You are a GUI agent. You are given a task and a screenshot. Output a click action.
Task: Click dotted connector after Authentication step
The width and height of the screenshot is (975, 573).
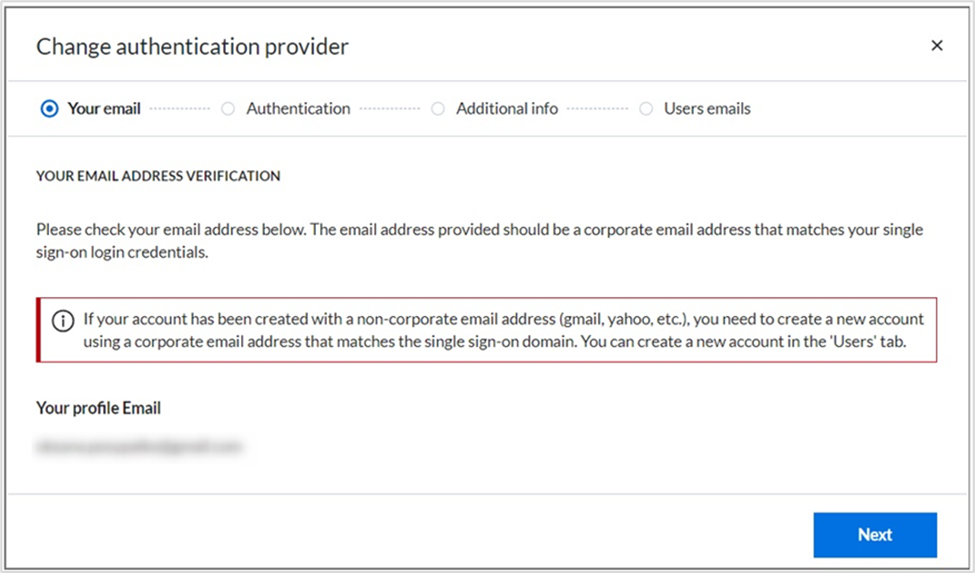(x=389, y=109)
